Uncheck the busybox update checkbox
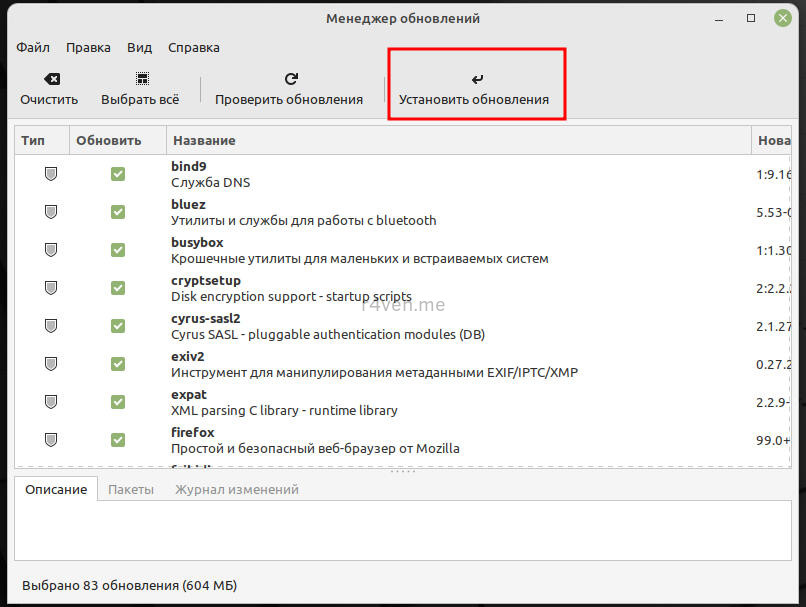Screen dimensions: 806x607 coord(118,250)
